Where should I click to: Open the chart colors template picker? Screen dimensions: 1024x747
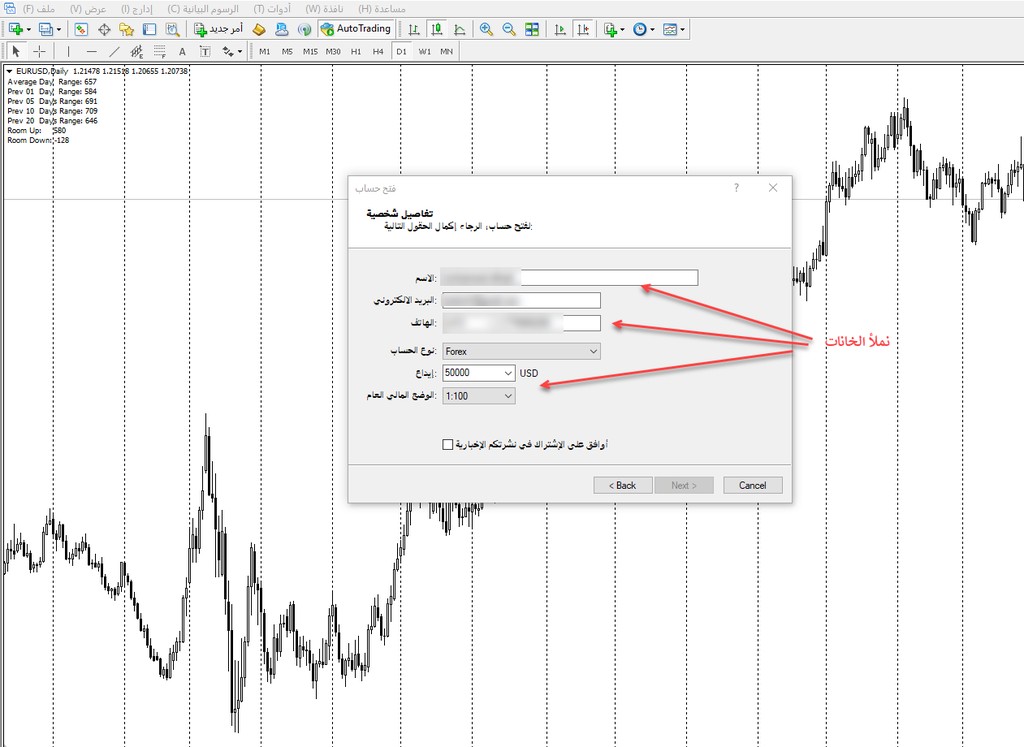coord(669,30)
